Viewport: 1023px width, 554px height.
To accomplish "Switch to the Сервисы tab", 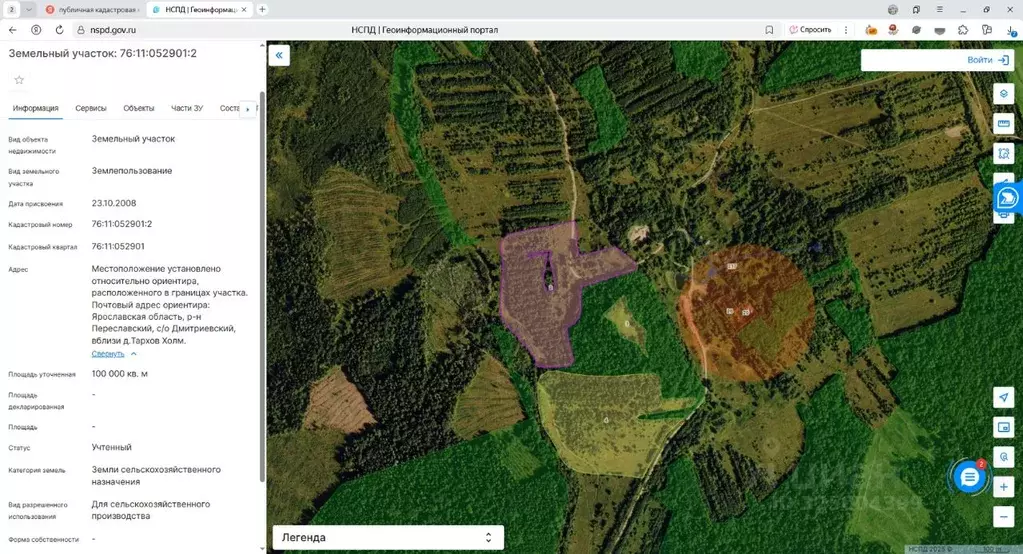I will click(91, 108).
